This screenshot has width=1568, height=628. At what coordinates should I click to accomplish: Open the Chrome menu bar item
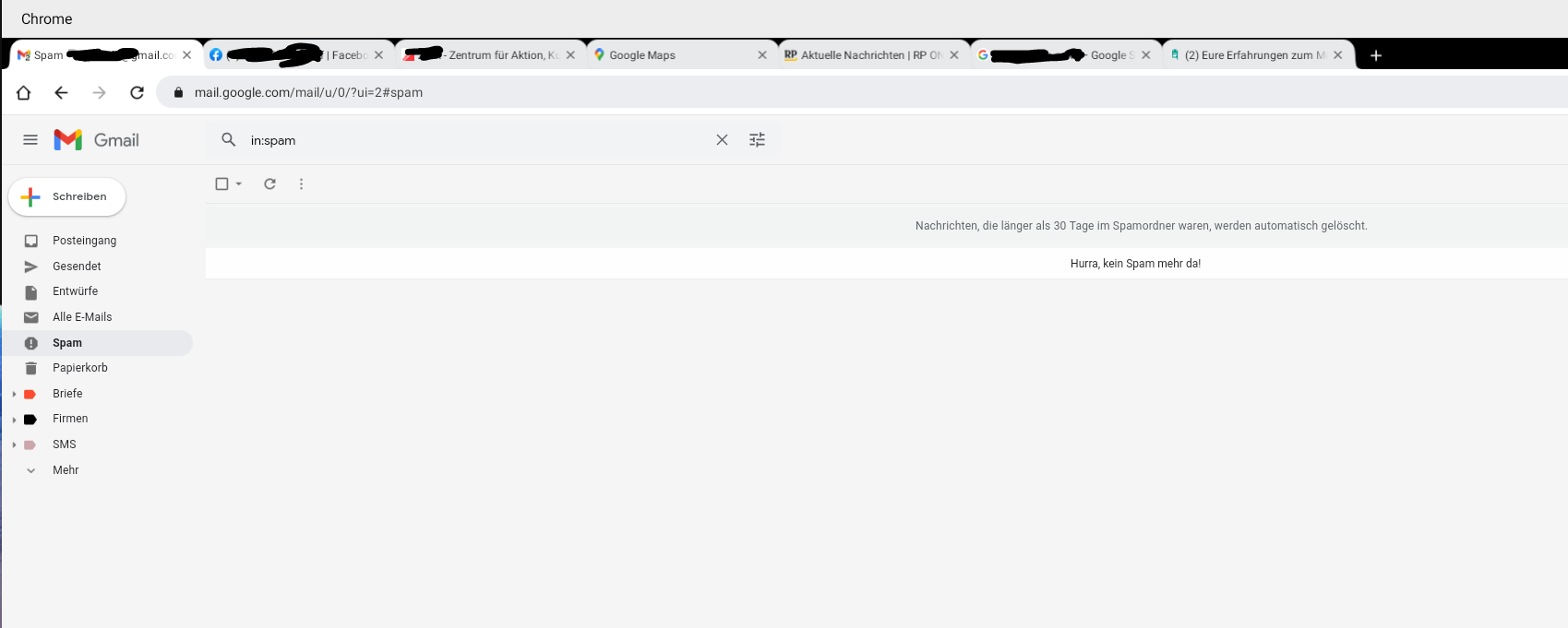[x=46, y=18]
